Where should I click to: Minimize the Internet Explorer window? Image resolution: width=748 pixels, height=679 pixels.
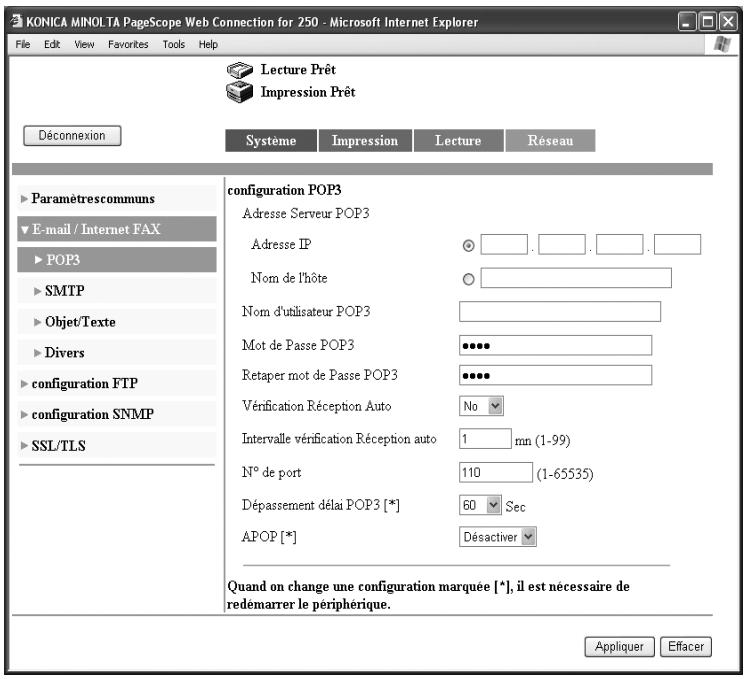click(x=686, y=21)
